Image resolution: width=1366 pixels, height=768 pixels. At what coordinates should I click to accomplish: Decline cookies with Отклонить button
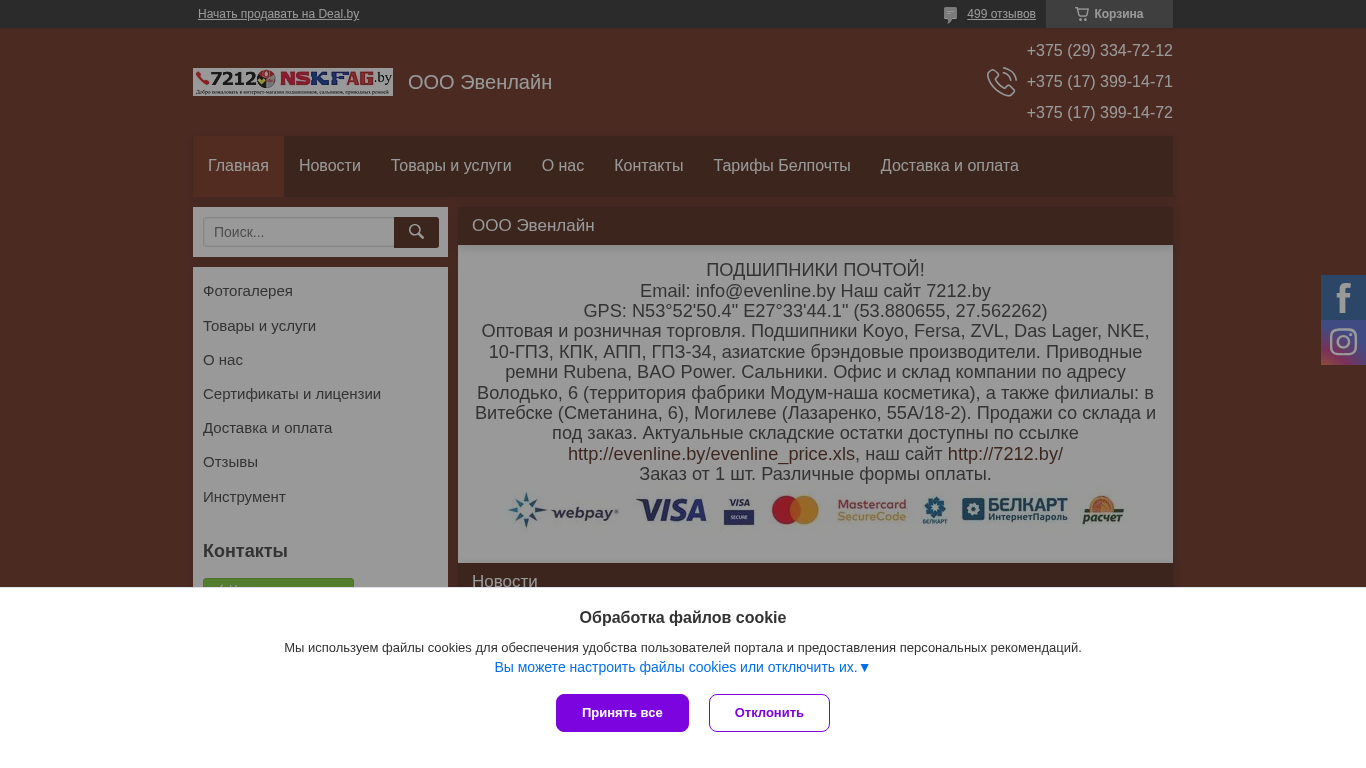769,713
